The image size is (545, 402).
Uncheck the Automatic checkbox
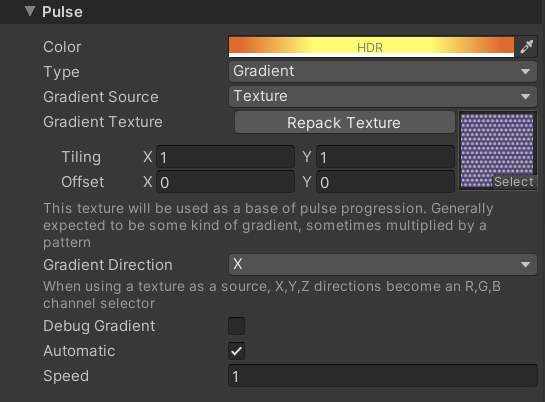236,351
